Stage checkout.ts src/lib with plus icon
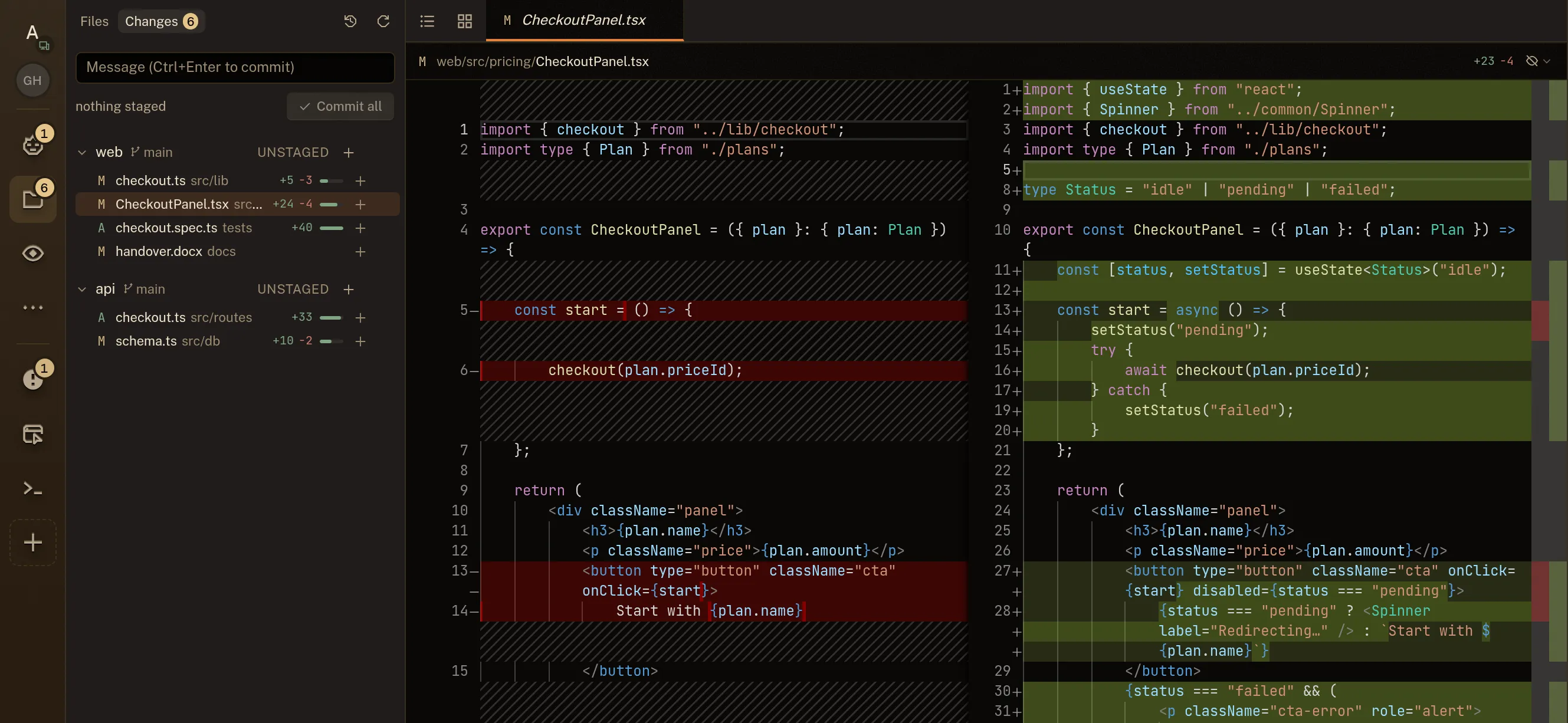The height and width of the screenshot is (723, 1568). 360,180
